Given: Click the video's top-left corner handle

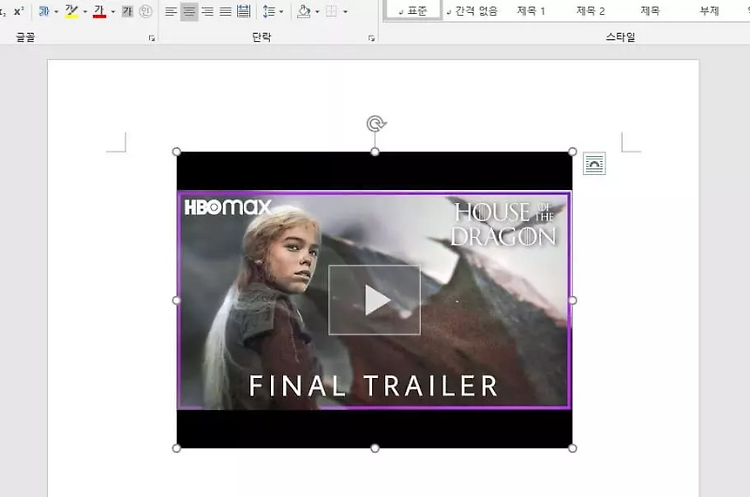Looking at the screenshot, I should [176, 152].
